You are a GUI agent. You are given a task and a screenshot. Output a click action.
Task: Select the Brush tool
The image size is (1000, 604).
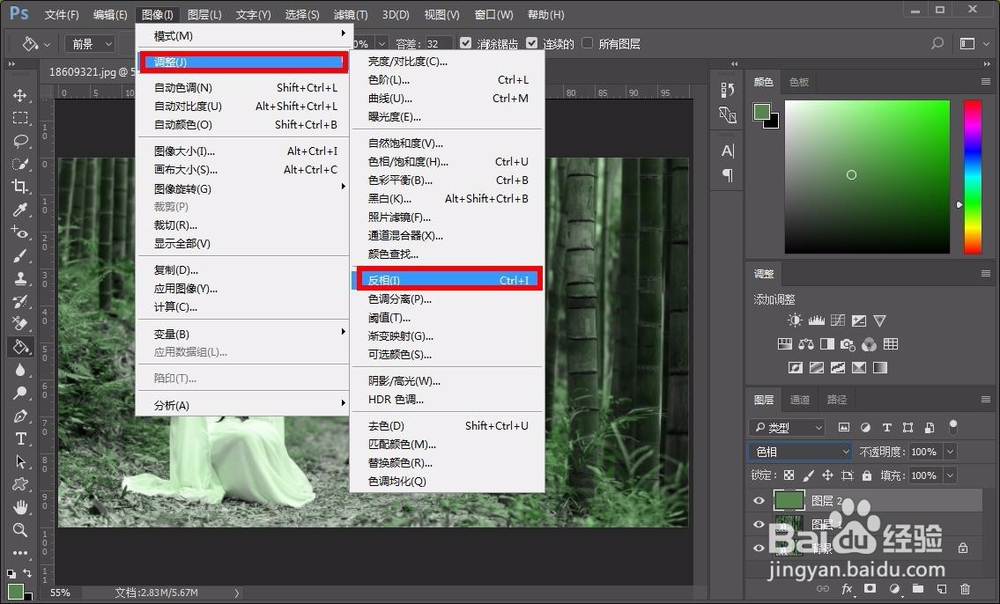(20, 256)
